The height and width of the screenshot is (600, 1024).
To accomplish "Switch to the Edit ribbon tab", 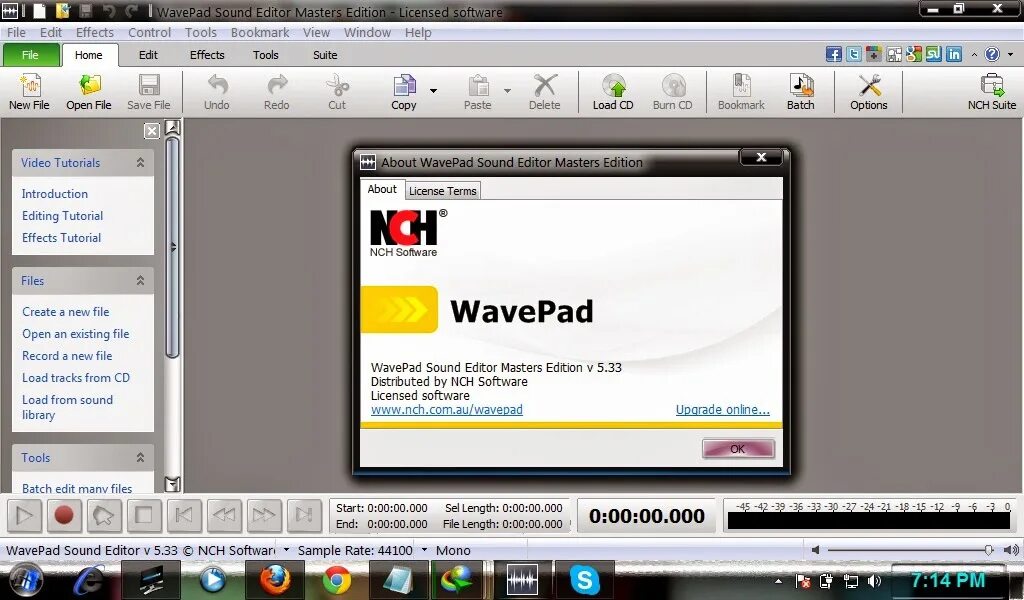I will [x=148, y=55].
